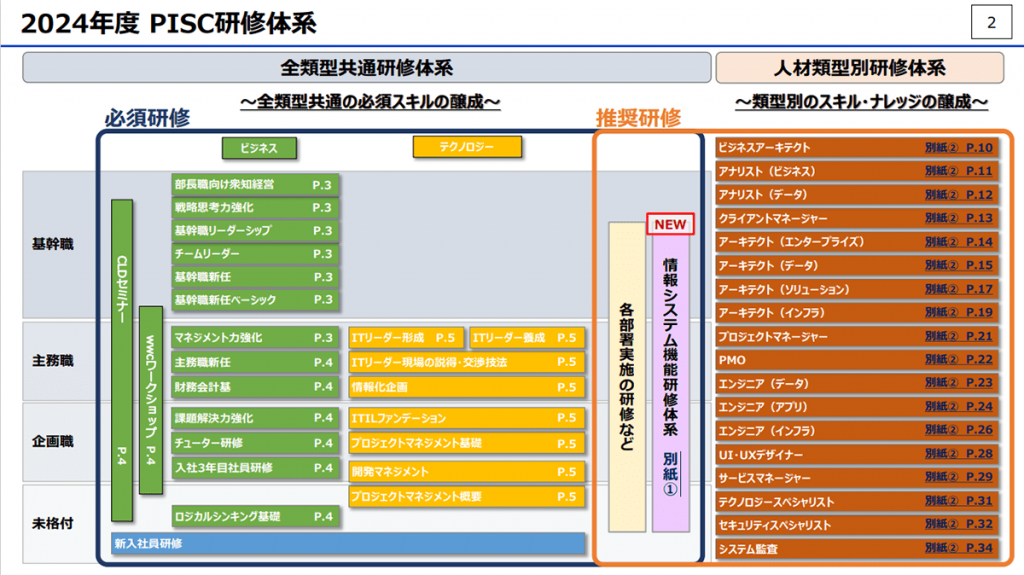Select テクノロジースペシャリスト P.31 row
This screenshot has width=1024, height=575.
tap(857, 501)
